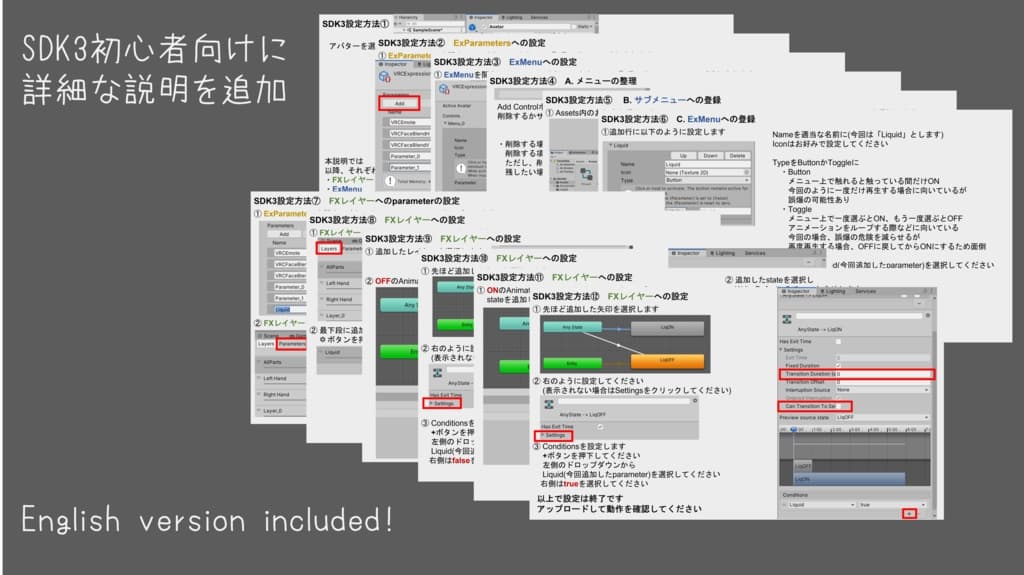Select the Right Hand layer in slide ⑦
Image resolution: width=1024 pixels, height=575 pixels.
(x=281, y=395)
